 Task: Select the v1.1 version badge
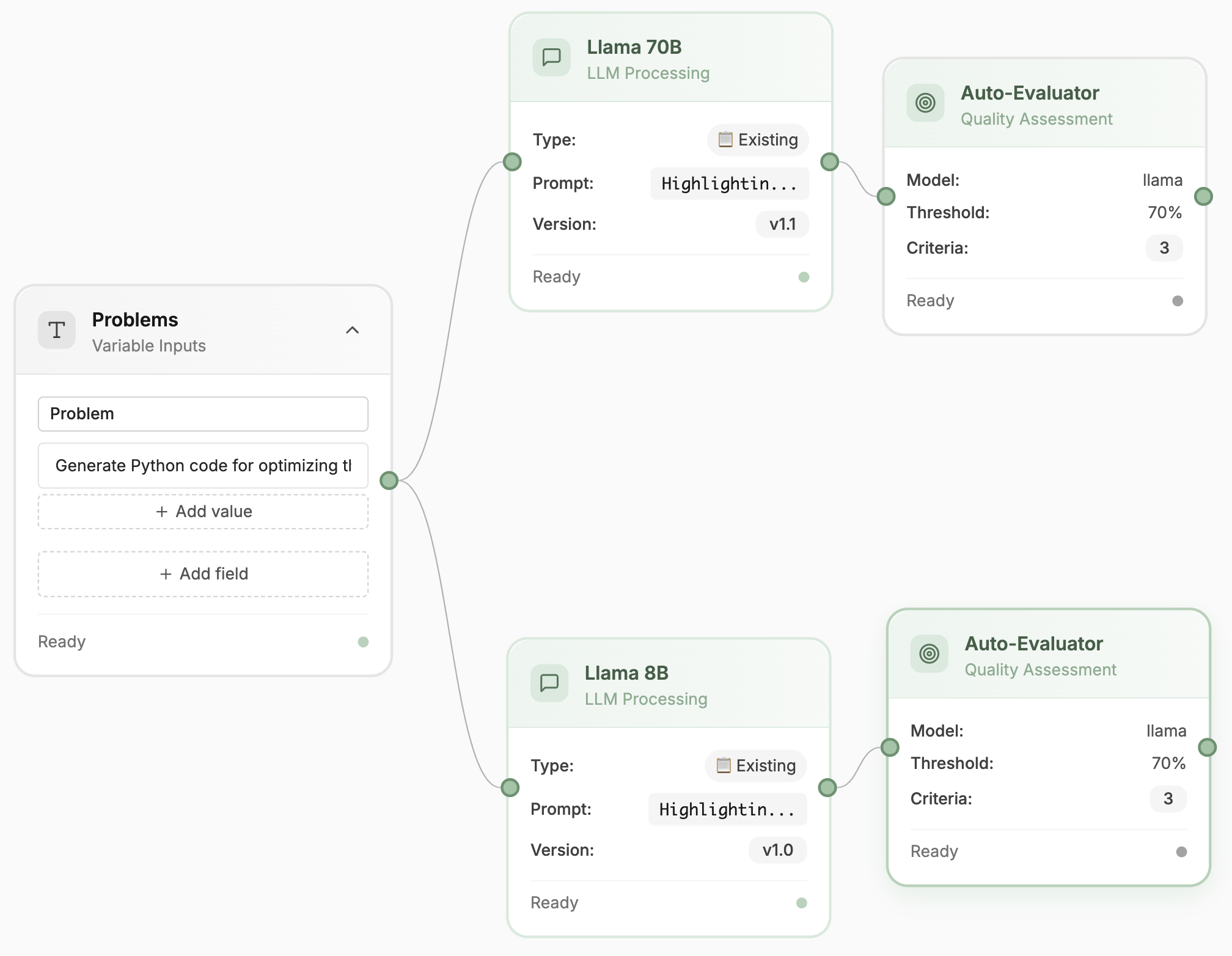point(782,224)
